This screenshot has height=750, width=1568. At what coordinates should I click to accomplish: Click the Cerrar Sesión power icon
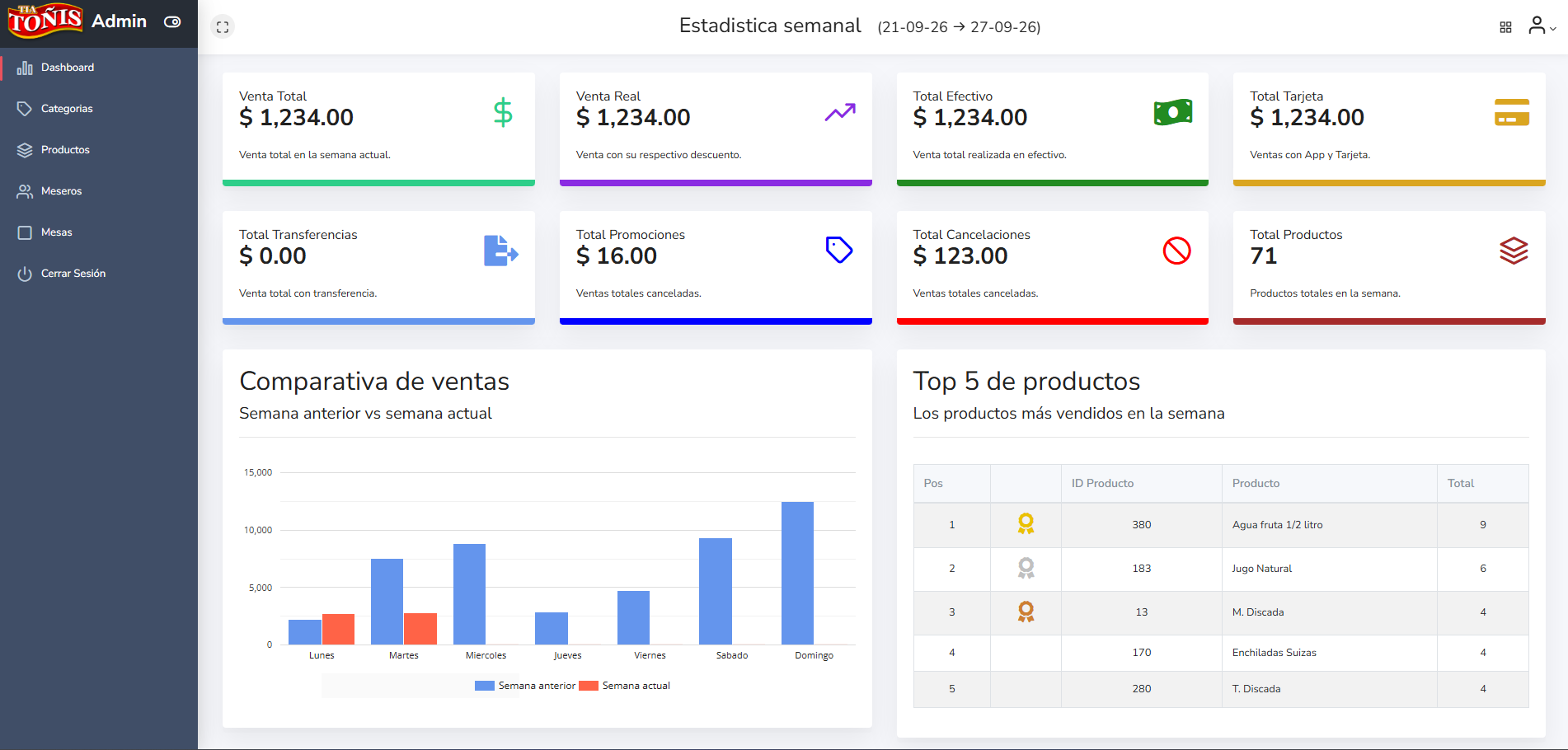coord(25,274)
